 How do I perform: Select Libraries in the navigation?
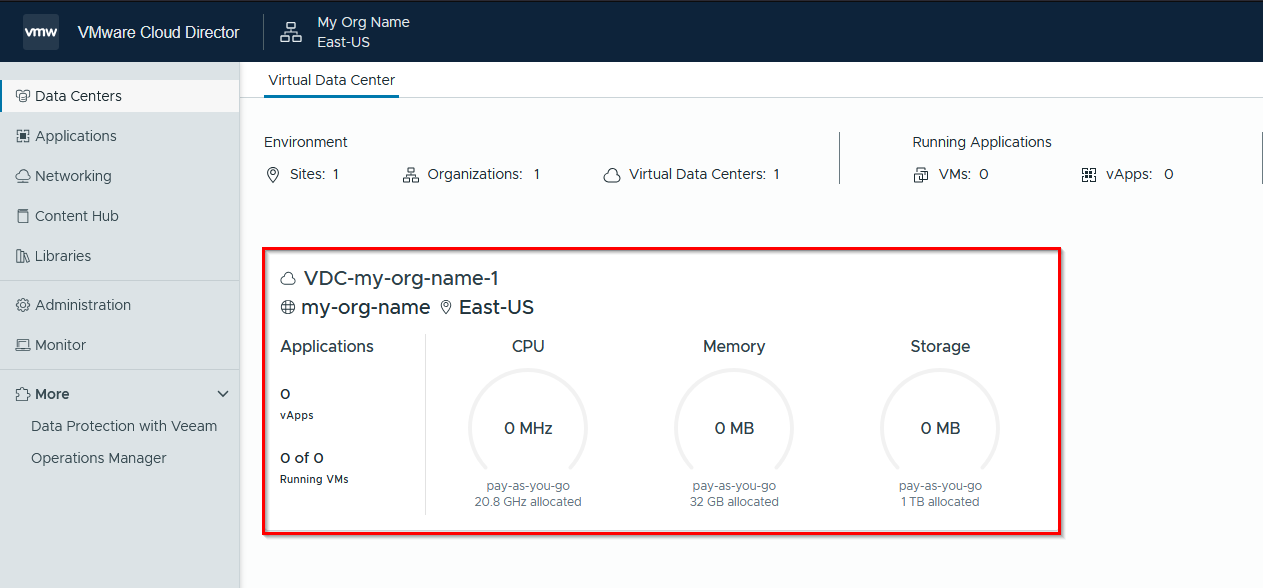pyautogui.click(x=120, y=256)
